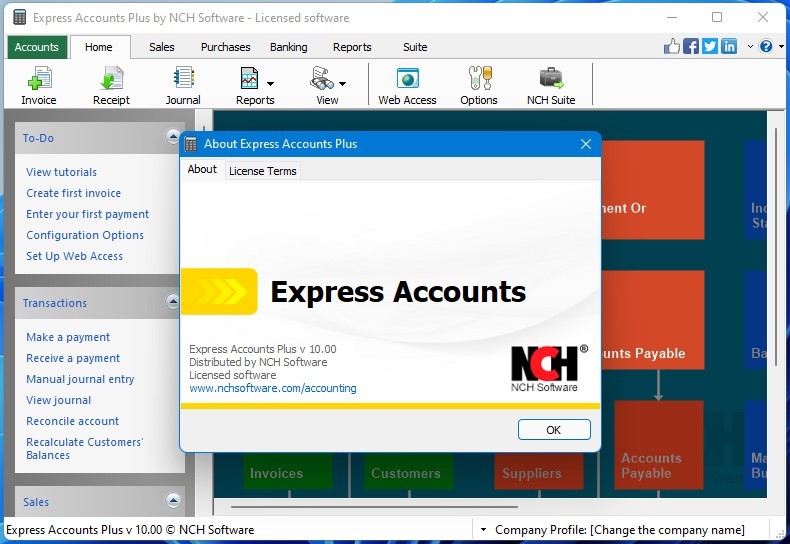790x544 pixels.
Task: Expand the View toolbar dropdown arrow
Action: click(x=342, y=84)
